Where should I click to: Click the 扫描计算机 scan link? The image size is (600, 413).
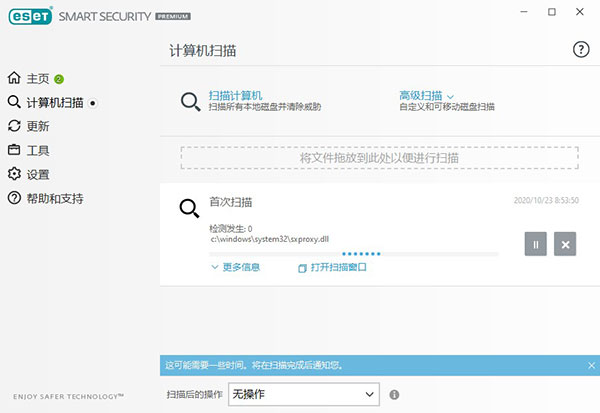click(235, 95)
